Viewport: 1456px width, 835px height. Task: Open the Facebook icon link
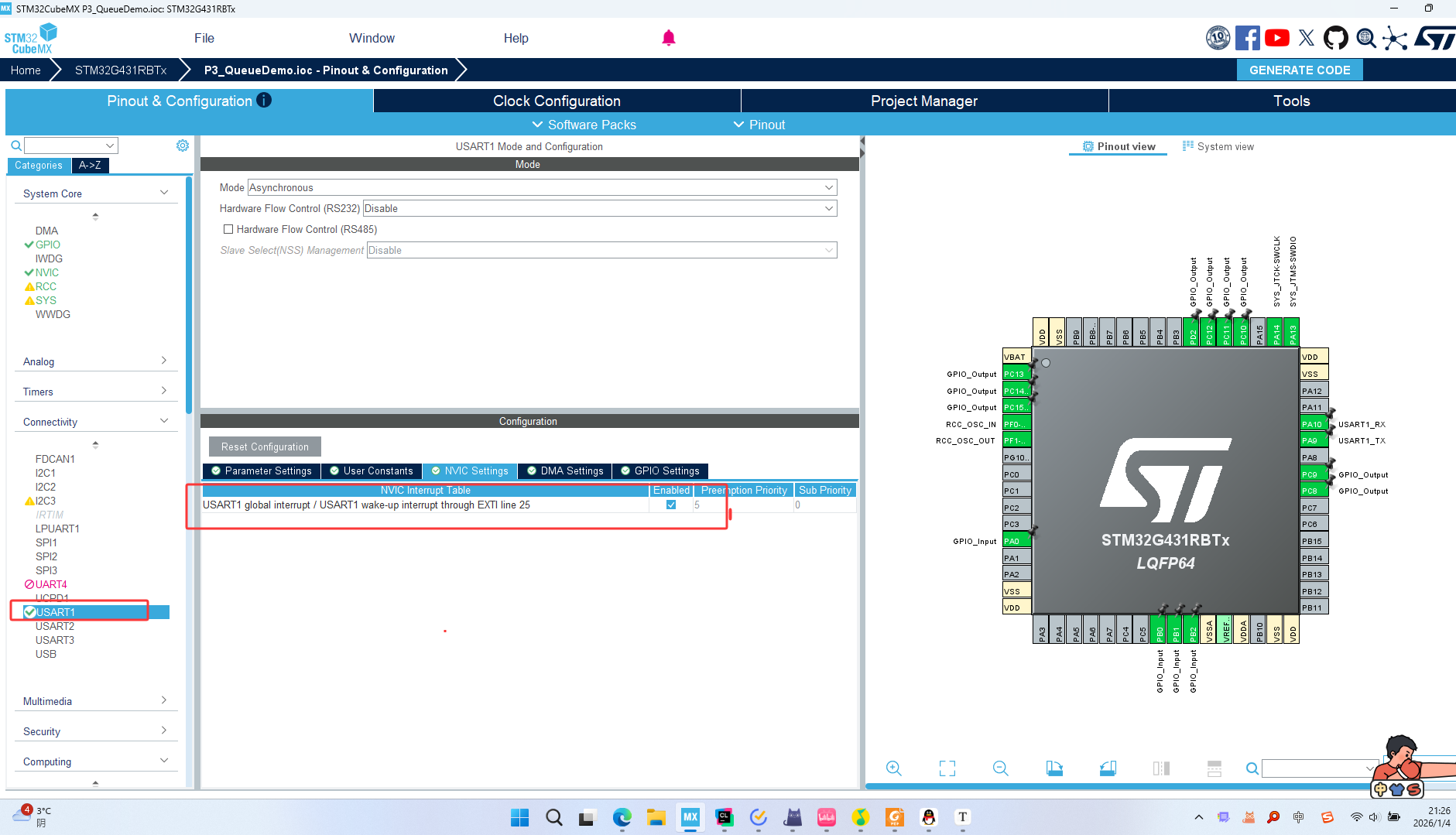tap(1247, 38)
